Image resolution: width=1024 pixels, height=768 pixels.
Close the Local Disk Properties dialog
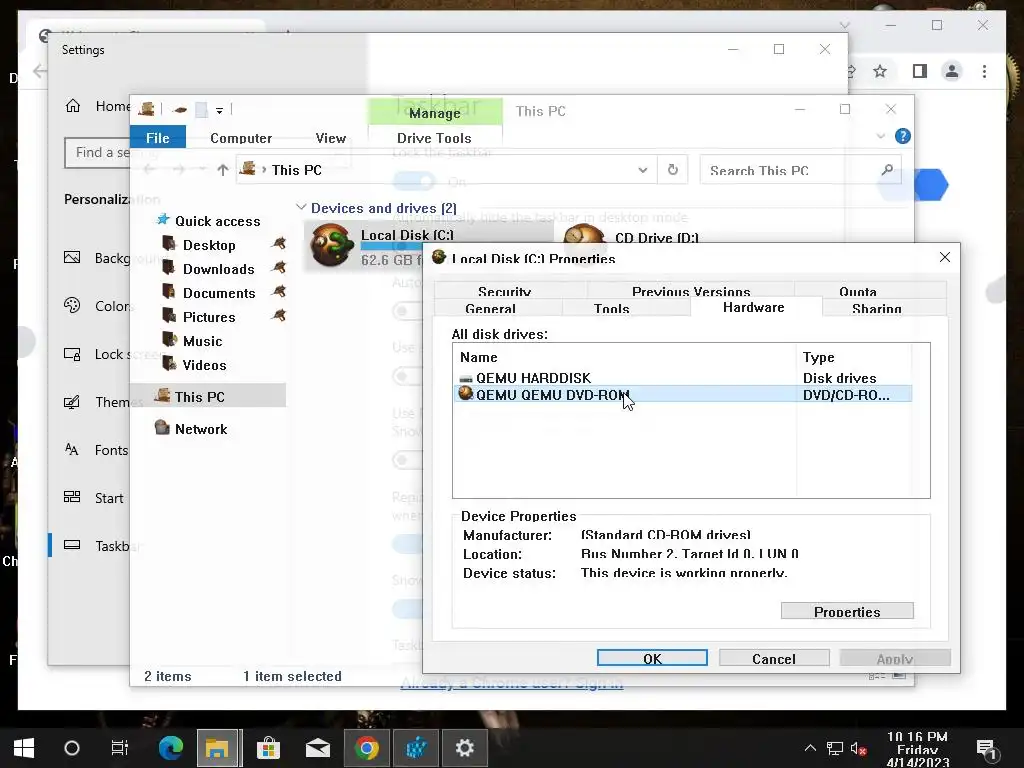[944, 257]
